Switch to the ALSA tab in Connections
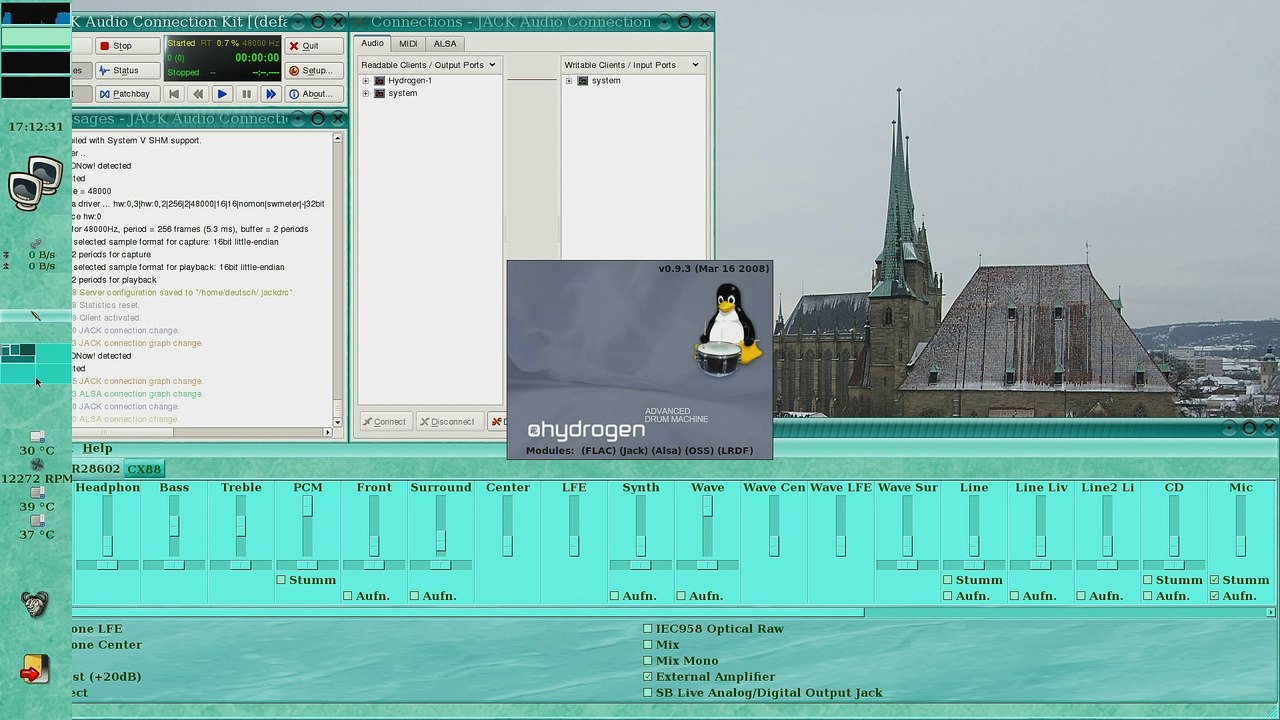The width and height of the screenshot is (1280, 720). point(445,44)
